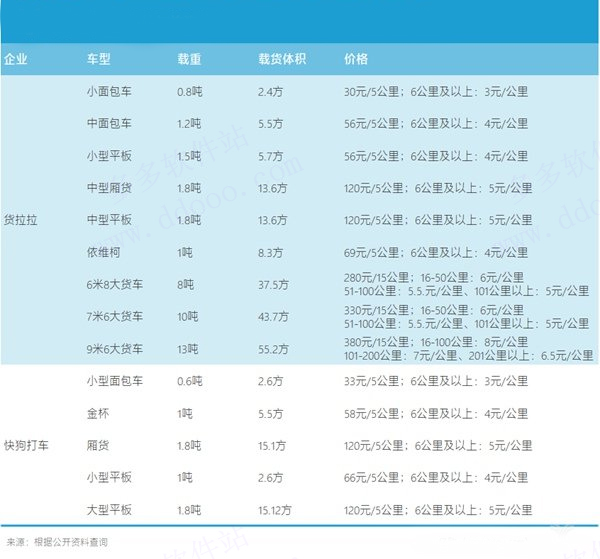This screenshot has height=559, width=600.
Task: Click the 1.8吨 load in the 中型厢货 row
Action: tap(189, 188)
